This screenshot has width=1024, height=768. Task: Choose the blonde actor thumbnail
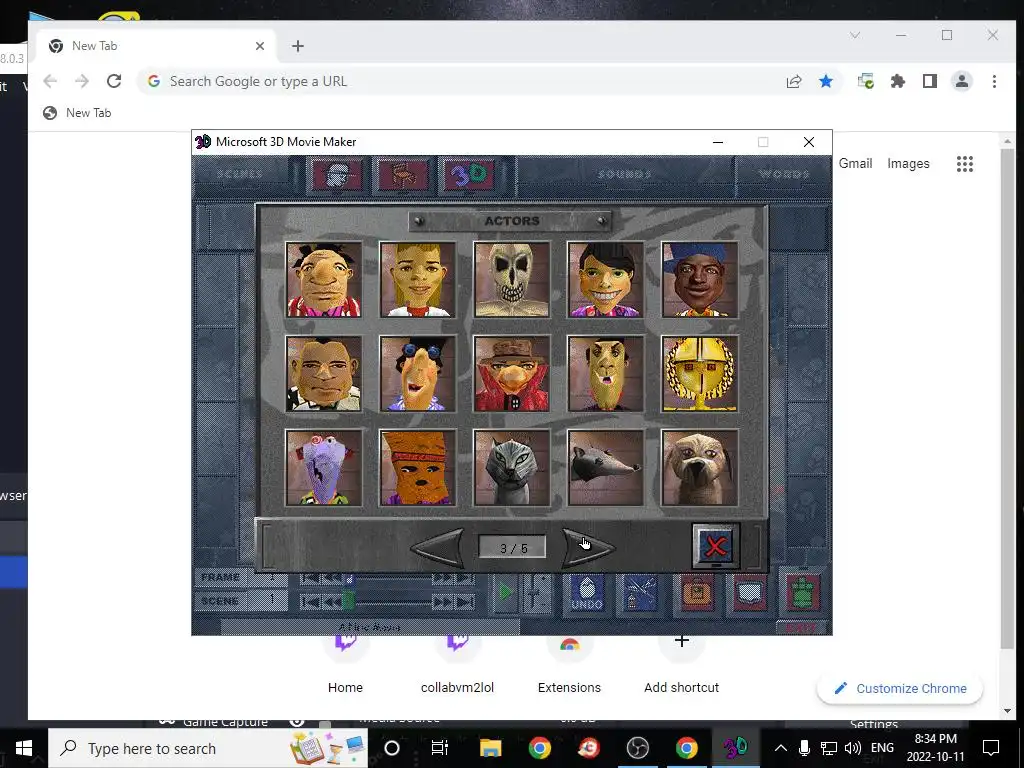point(417,280)
